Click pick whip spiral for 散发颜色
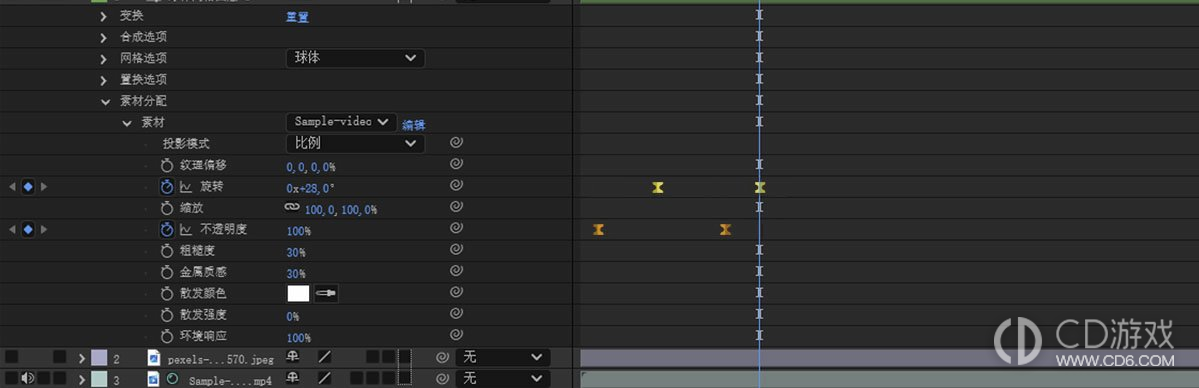This screenshot has width=1199, height=388. pos(456,292)
